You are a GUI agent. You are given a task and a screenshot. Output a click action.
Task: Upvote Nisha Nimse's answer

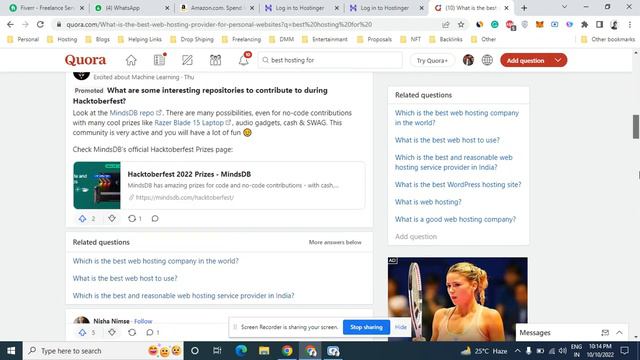click(82, 333)
